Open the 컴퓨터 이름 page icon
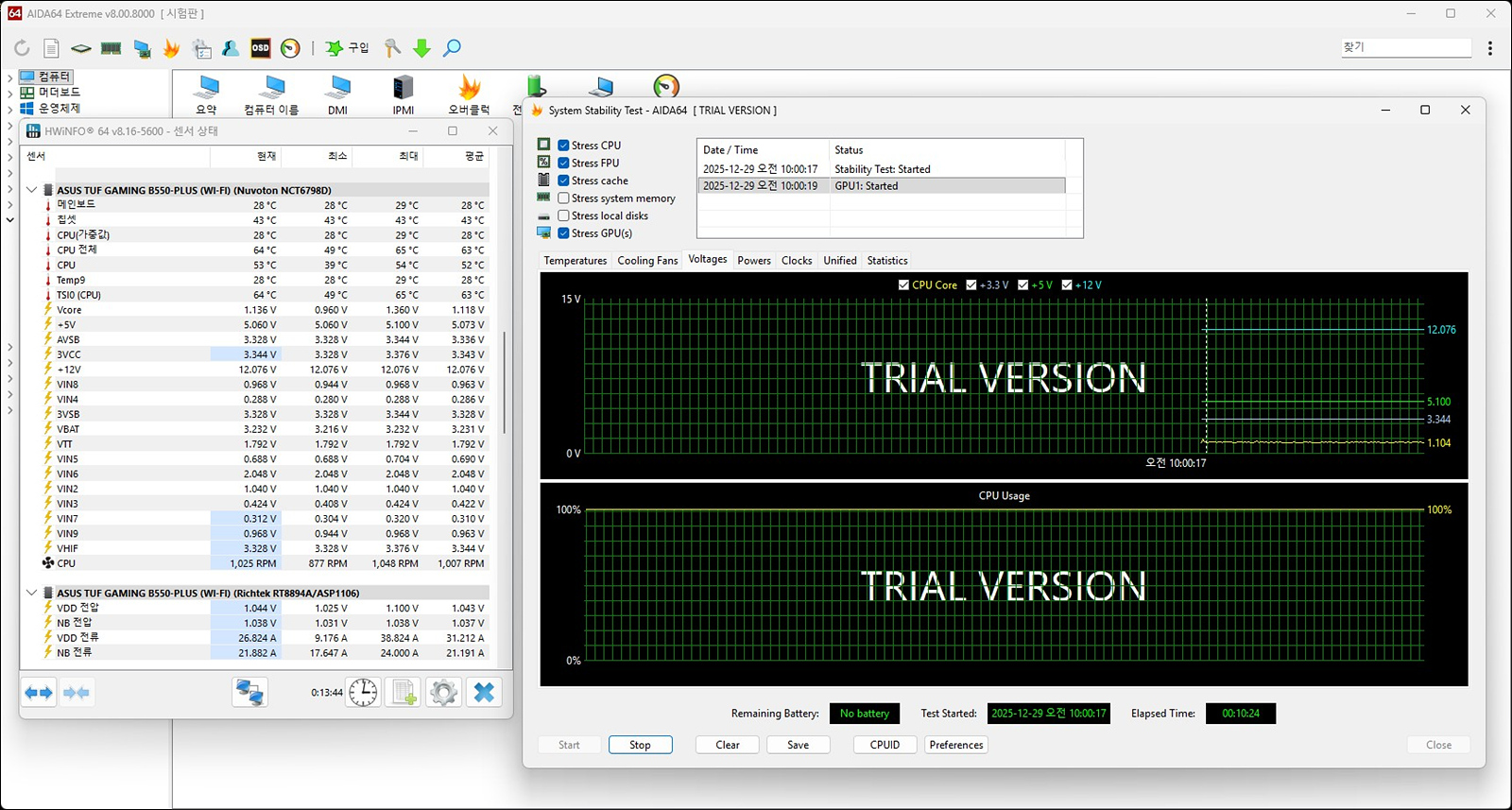The image size is (1512, 810). (x=271, y=95)
